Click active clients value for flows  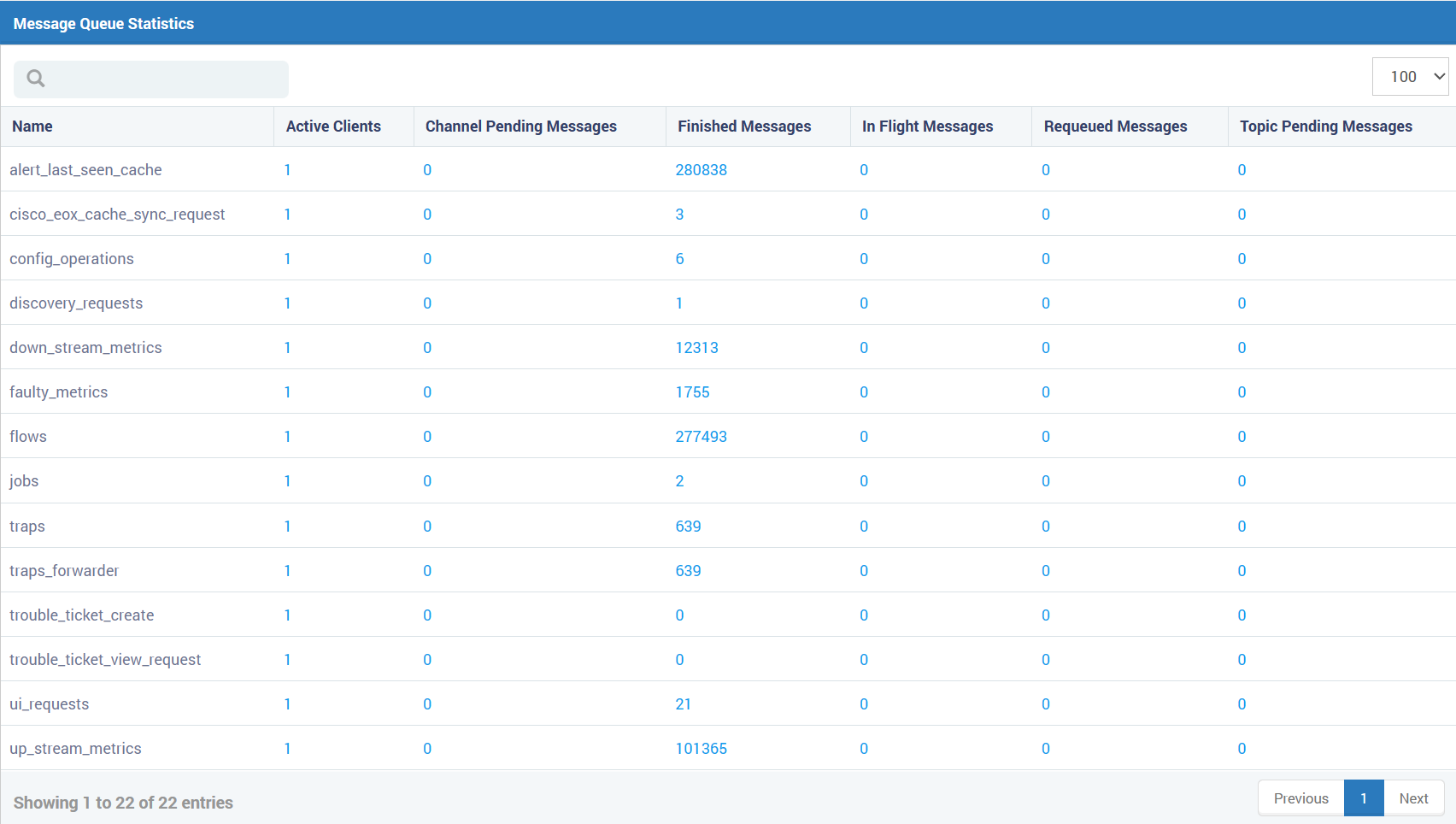point(288,437)
